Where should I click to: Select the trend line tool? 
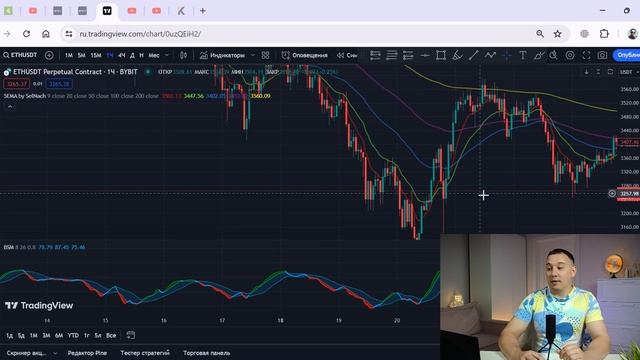(473, 55)
